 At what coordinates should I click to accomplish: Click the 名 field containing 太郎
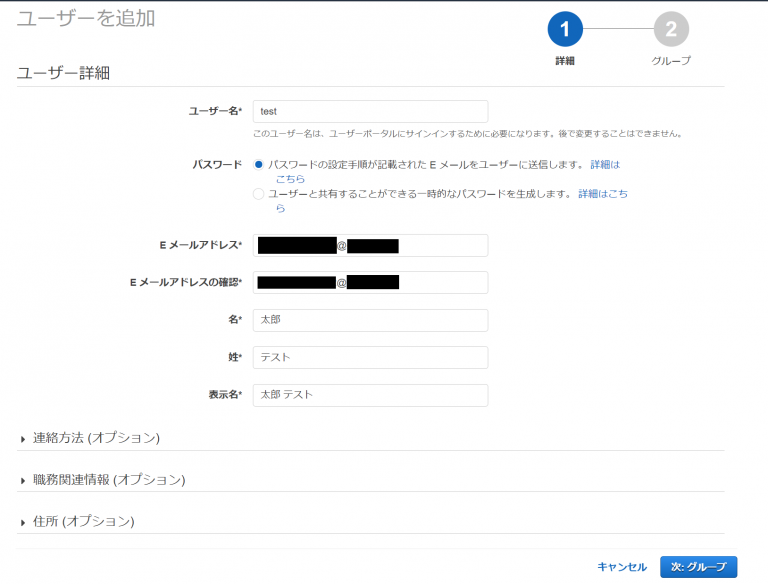pyautogui.click(x=370, y=320)
